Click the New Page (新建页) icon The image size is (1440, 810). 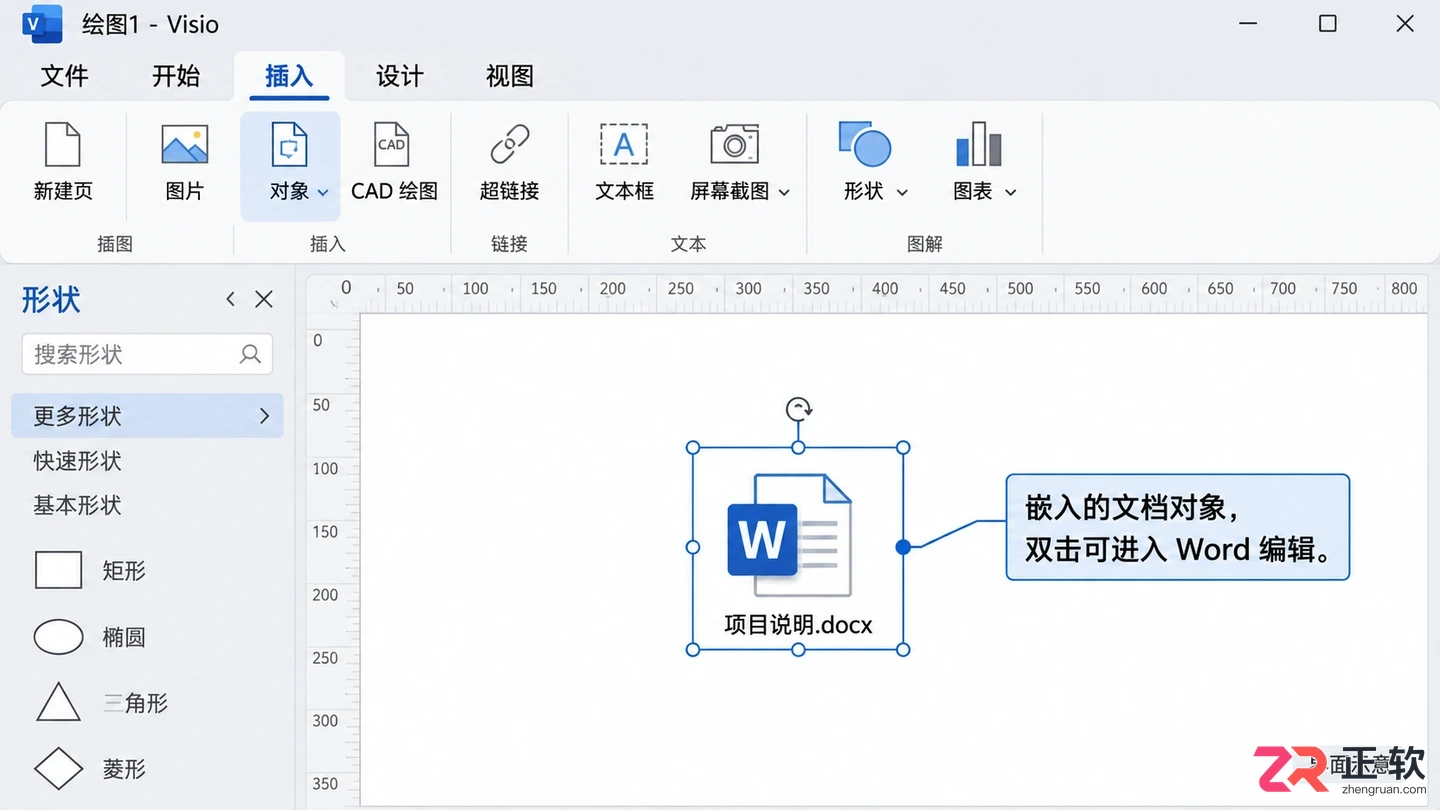(62, 144)
